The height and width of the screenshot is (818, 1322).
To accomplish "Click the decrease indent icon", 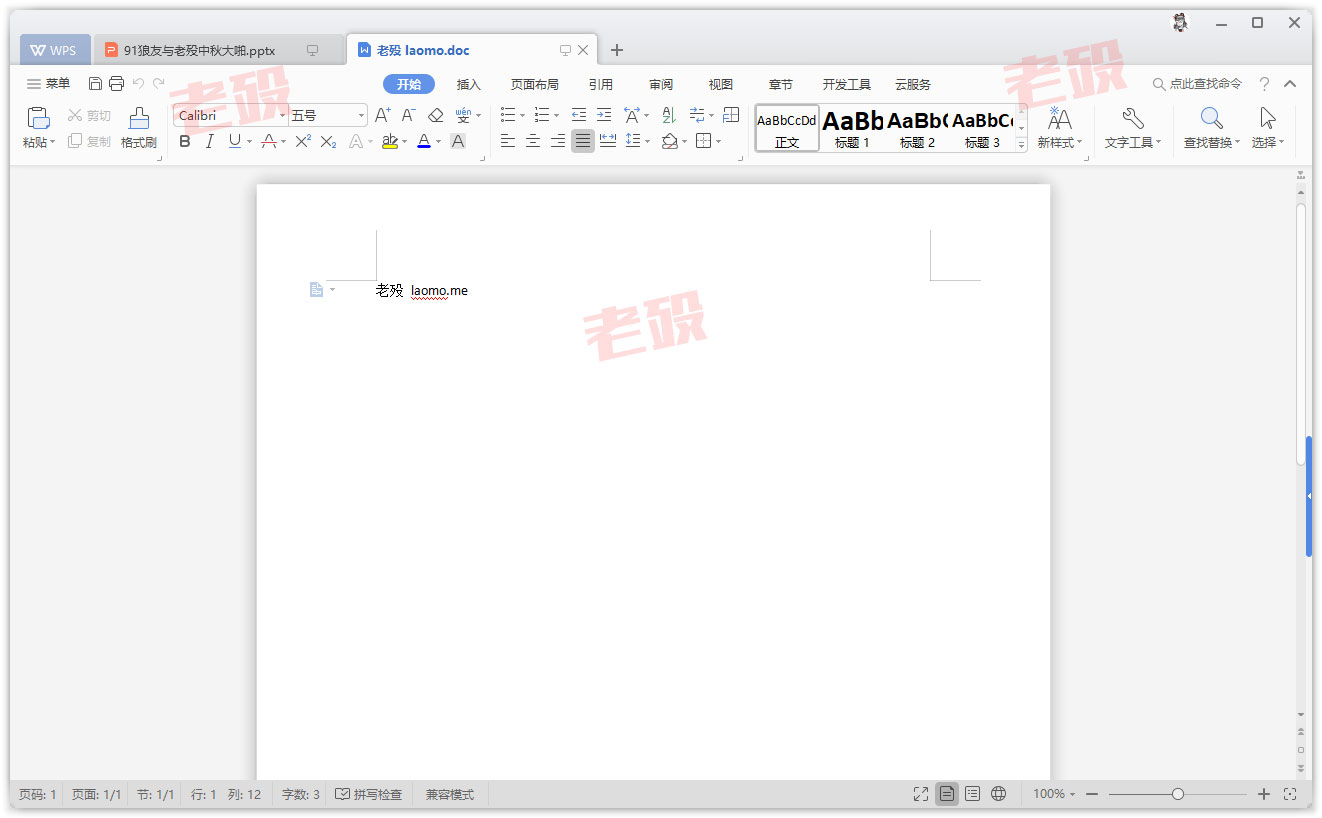I will [x=578, y=116].
